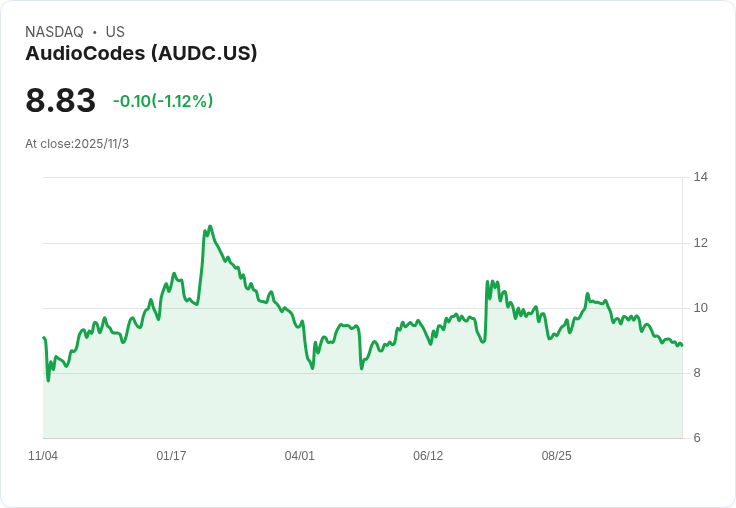Click the 14 y-axis price label
This screenshot has height=508, width=736.
700,177
